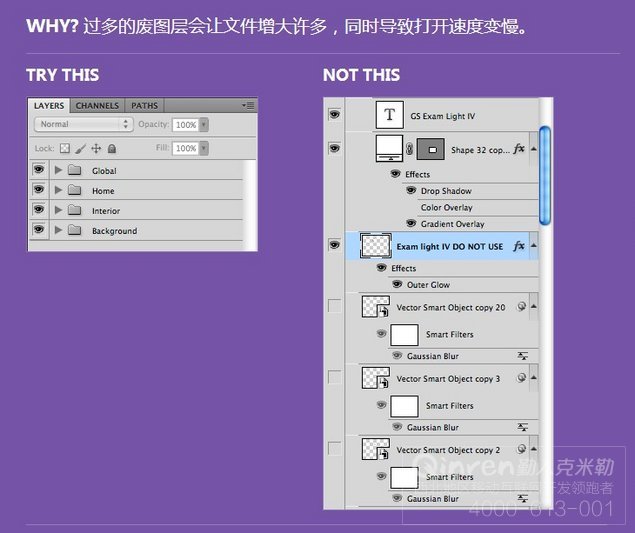Click the lock all padlock icon
The image size is (635, 533).
tap(112, 149)
